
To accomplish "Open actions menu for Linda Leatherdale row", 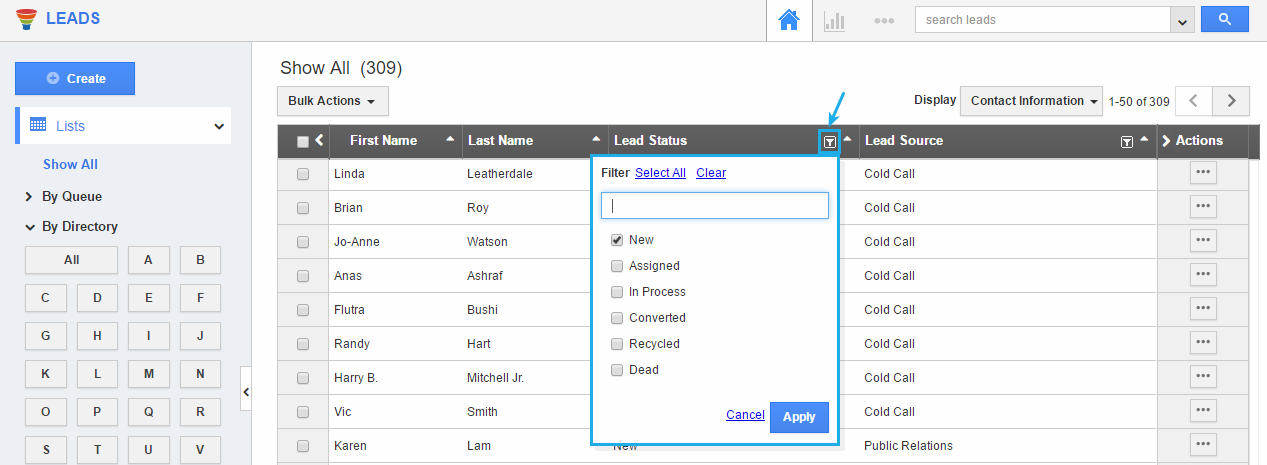I will 1202,173.
